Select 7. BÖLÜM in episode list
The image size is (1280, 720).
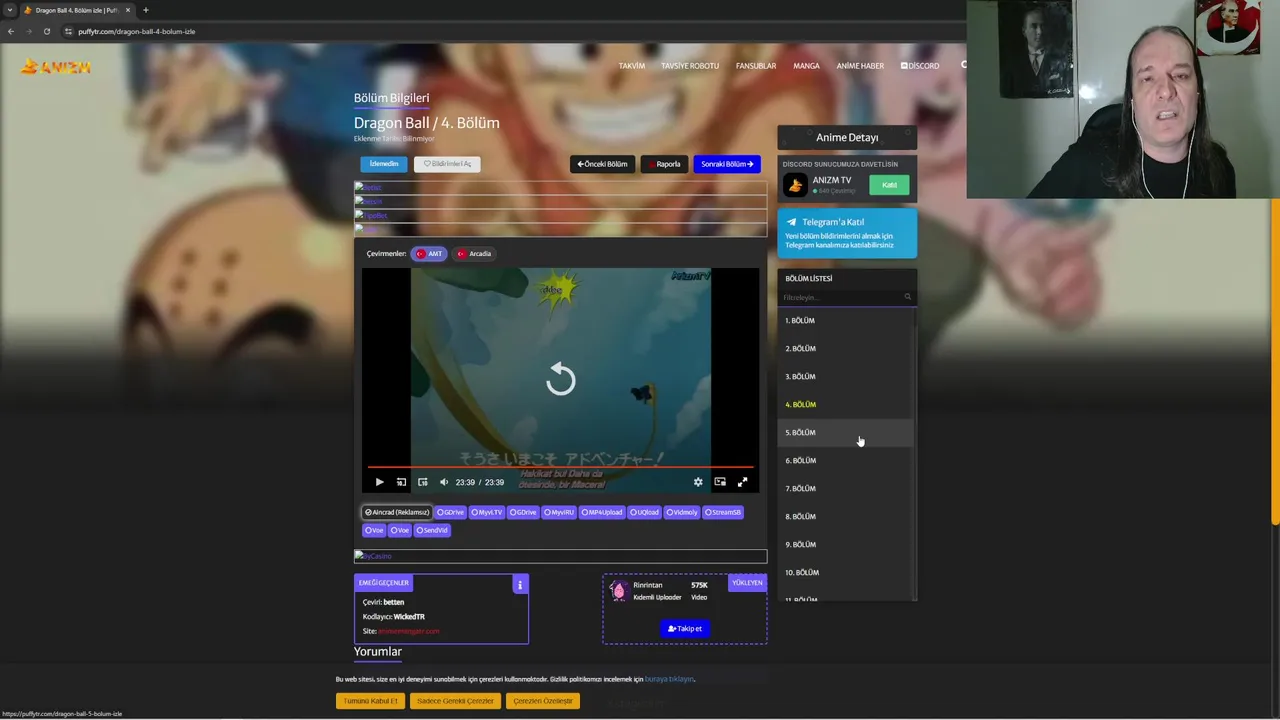pos(844,488)
